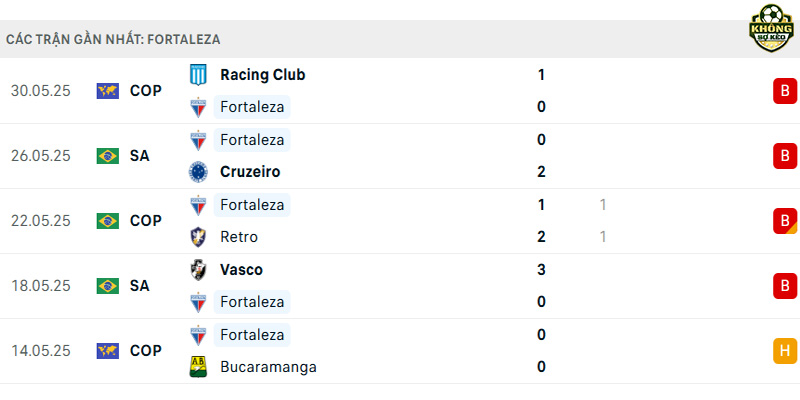800x400 pixels.
Task: Open the Cruzeiro team link
Action: click(x=250, y=172)
